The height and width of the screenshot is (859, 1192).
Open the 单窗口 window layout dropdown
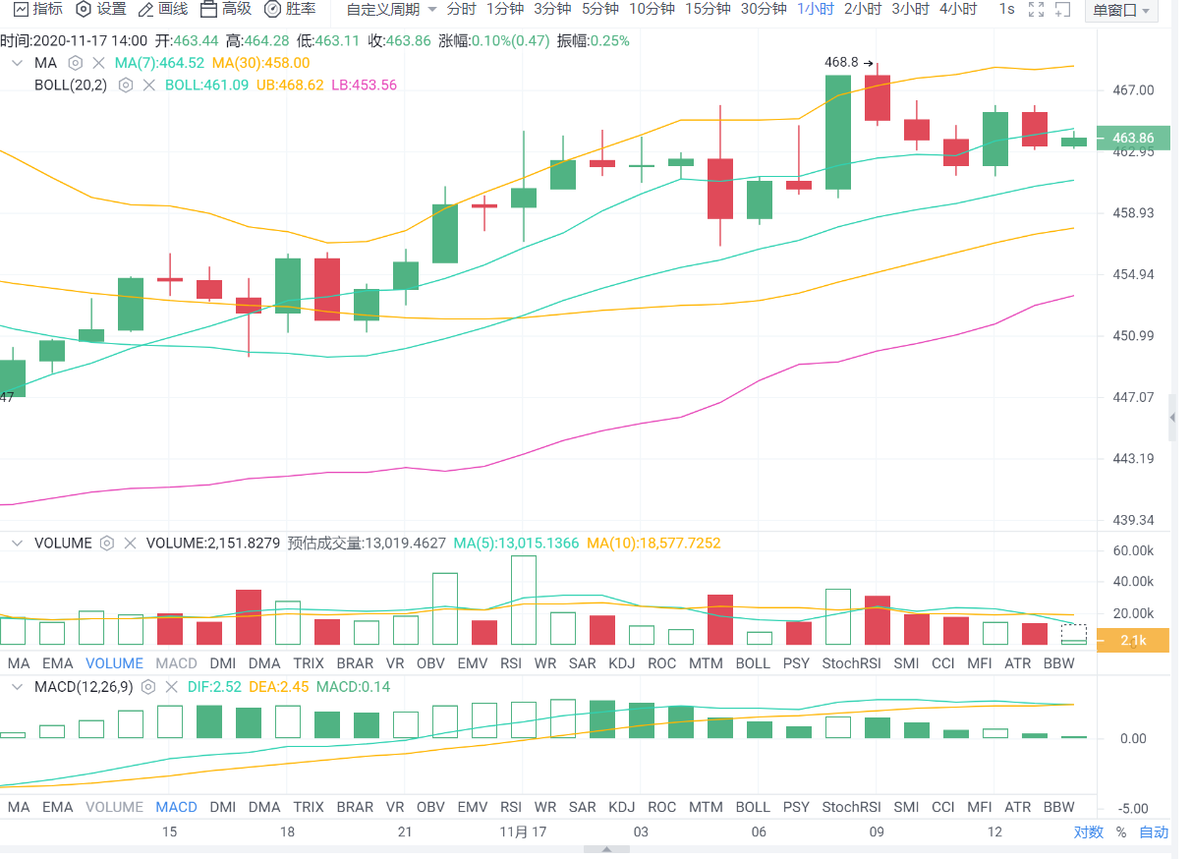(x=1122, y=11)
